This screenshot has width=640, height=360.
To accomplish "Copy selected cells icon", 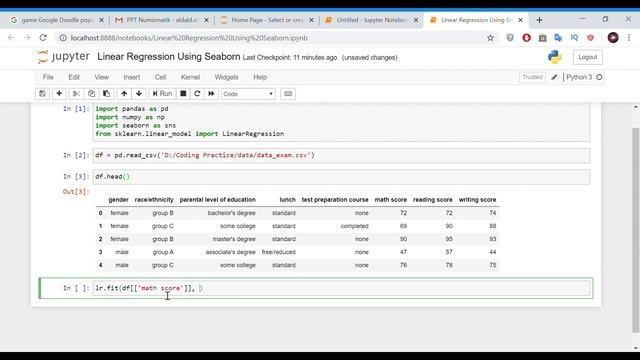I will click(x=91, y=94).
